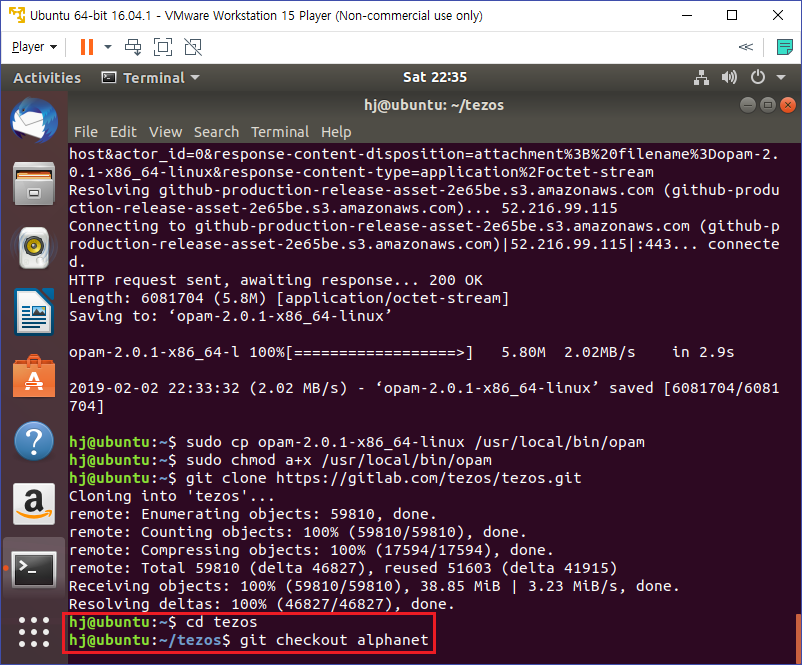Screen dimensions: 802x665
Task: Send Ctrl+Alt+Del to virtual machine
Action: pos(133,47)
